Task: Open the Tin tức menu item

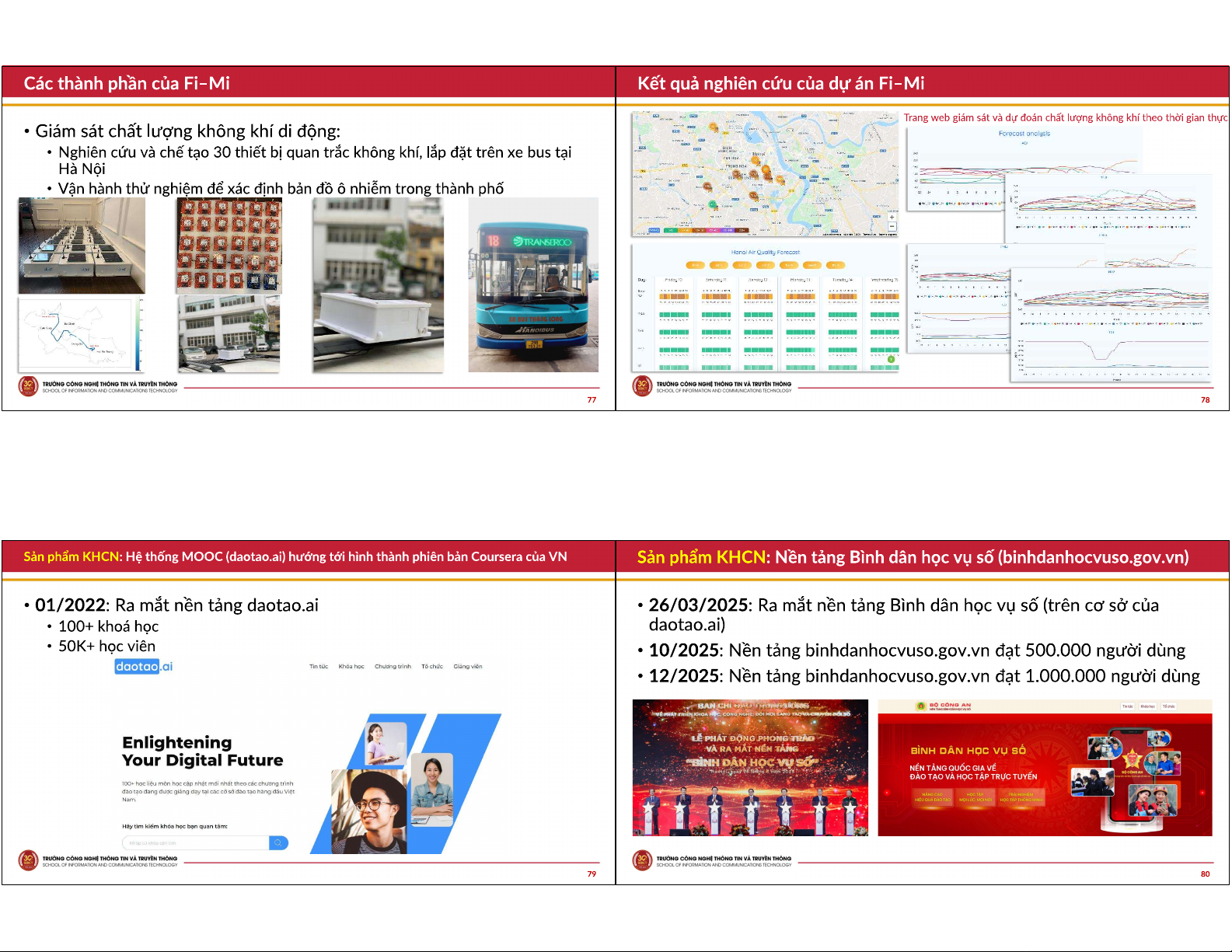Action: click(x=319, y=667)
